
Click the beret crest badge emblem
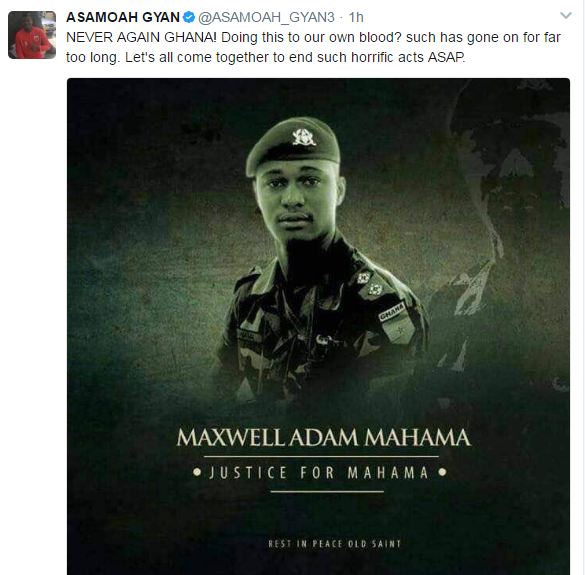(304, 137)
